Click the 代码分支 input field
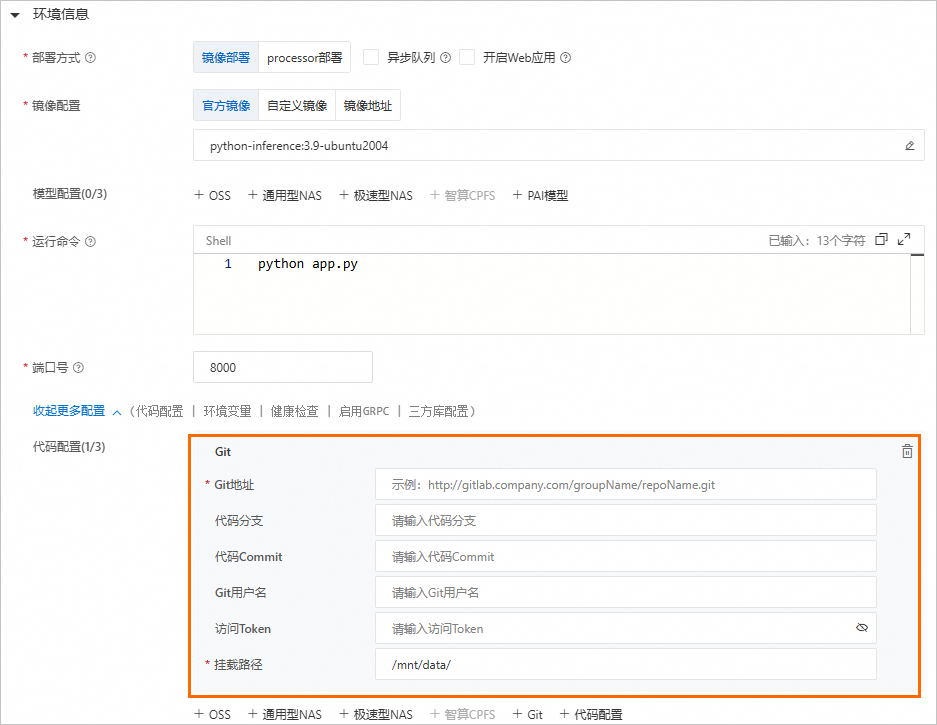 pyautogui.click(x=626, y=520)
